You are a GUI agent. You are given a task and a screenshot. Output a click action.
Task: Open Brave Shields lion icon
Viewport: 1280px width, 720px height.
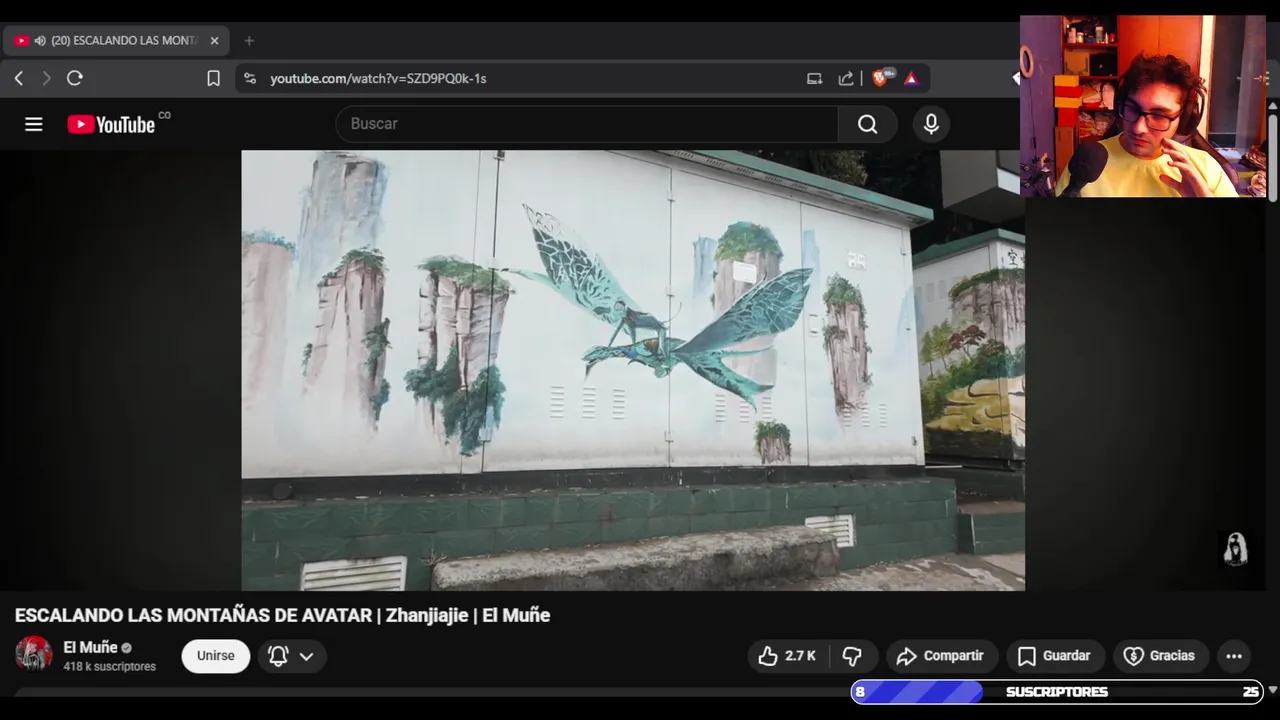(882, 78)
